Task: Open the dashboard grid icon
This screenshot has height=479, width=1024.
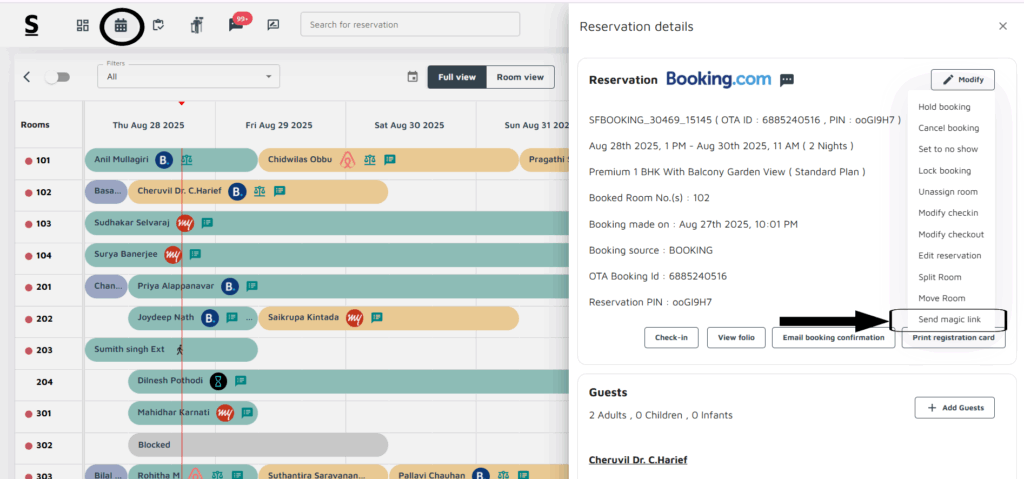Action: click(82, 25)
